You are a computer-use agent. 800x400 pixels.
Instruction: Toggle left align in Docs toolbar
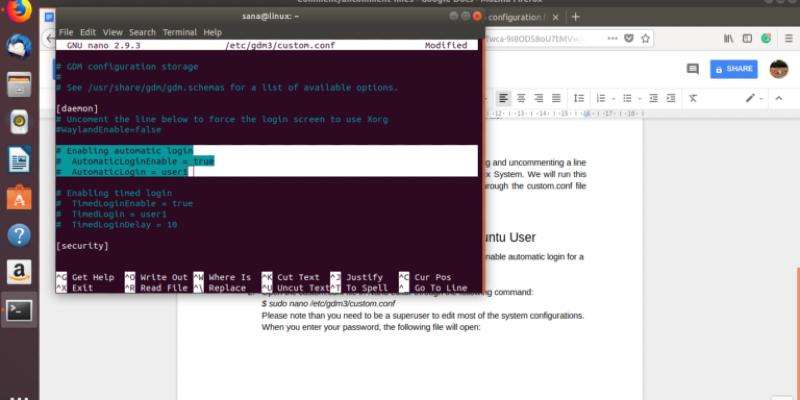coord(504,98)
